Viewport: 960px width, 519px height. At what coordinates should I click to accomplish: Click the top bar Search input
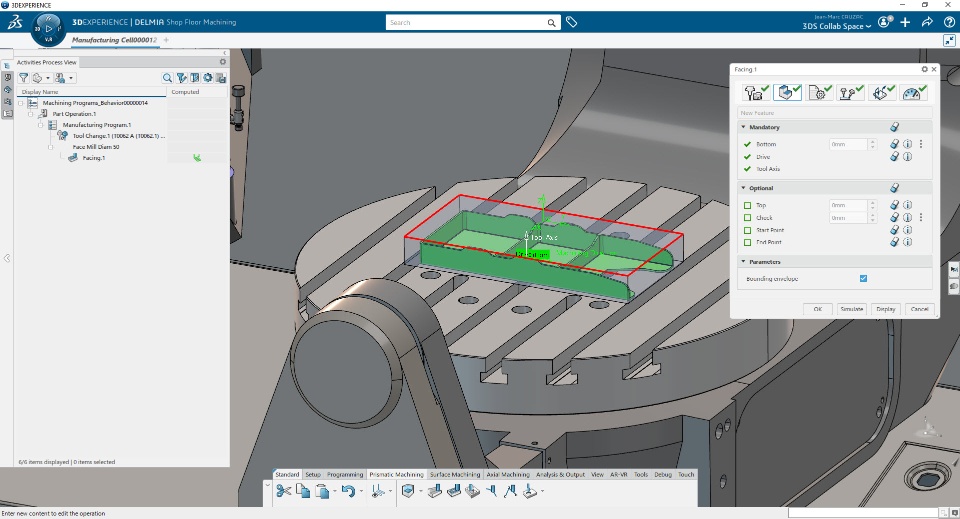465,23
